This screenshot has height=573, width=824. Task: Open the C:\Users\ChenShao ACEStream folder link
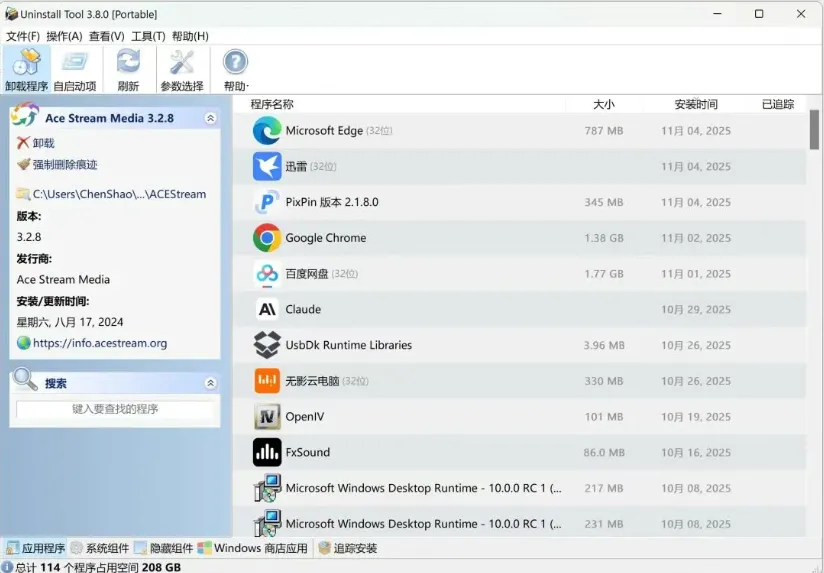click(119, 194)
